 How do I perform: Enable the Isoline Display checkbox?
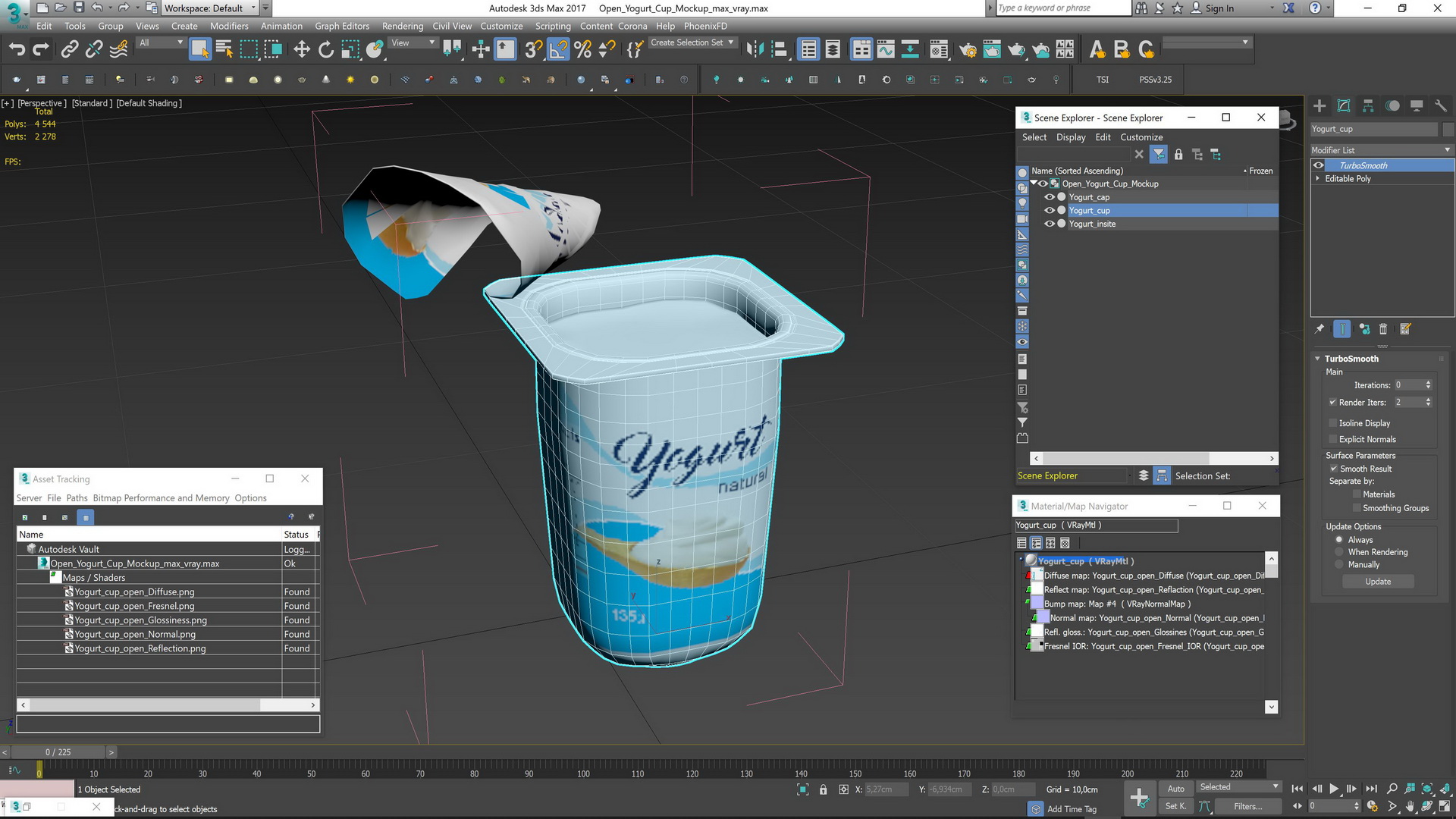[1332, 423]
